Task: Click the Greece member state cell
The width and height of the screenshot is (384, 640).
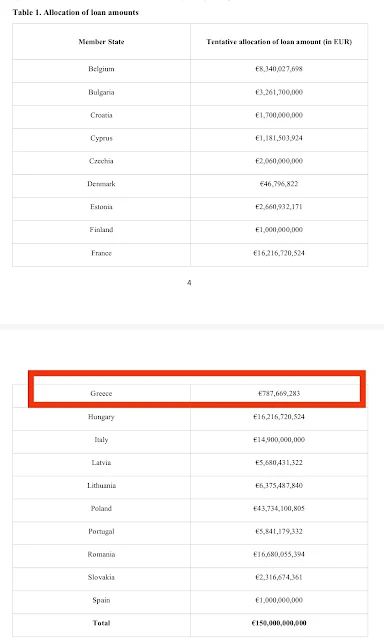Action: coord(101,393)
